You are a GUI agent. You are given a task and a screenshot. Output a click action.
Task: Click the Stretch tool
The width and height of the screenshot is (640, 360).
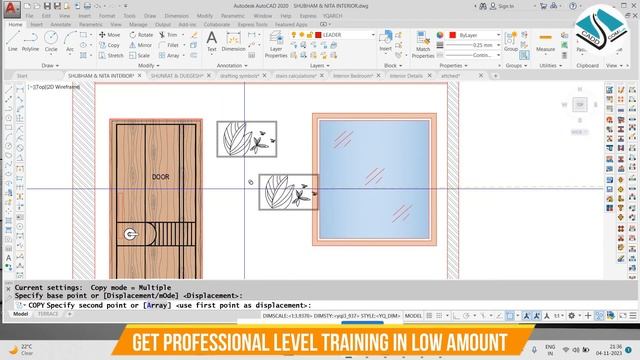coord(111,55)
